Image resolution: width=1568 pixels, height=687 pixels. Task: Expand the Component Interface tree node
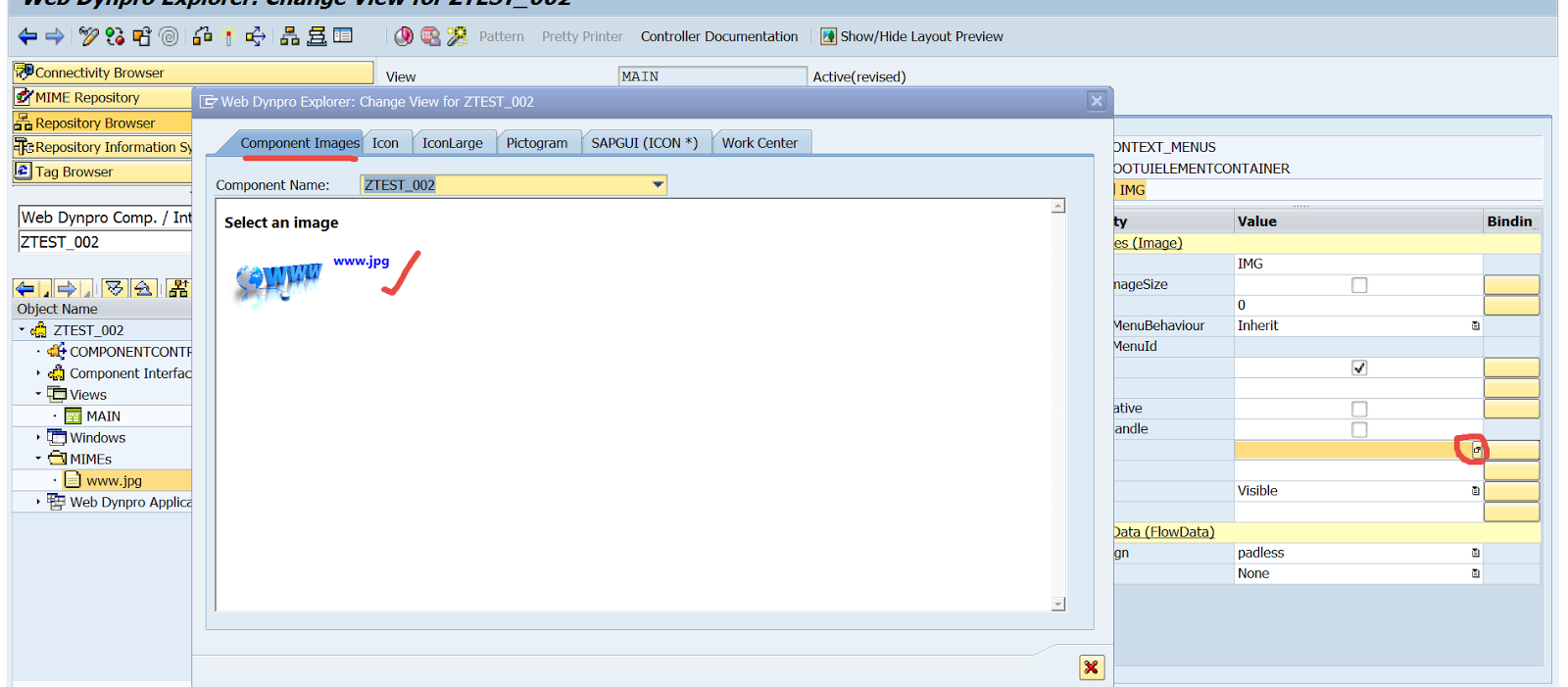38,373
